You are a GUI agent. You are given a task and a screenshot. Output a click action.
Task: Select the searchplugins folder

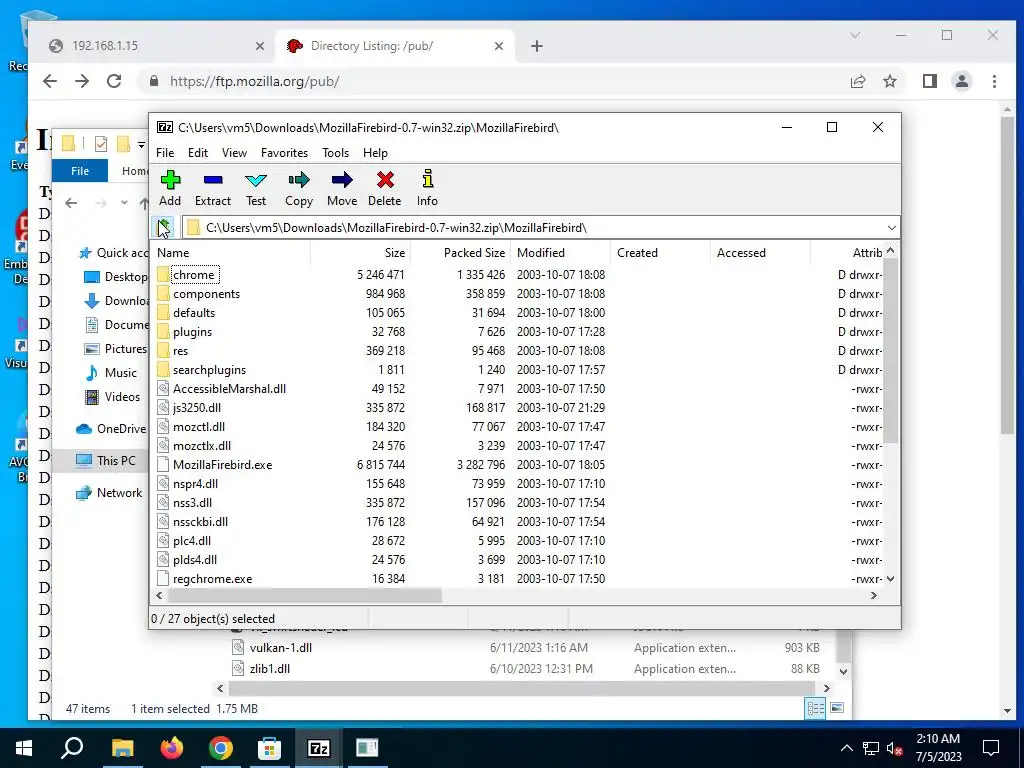pyautogui.click(x=209, y=370)
